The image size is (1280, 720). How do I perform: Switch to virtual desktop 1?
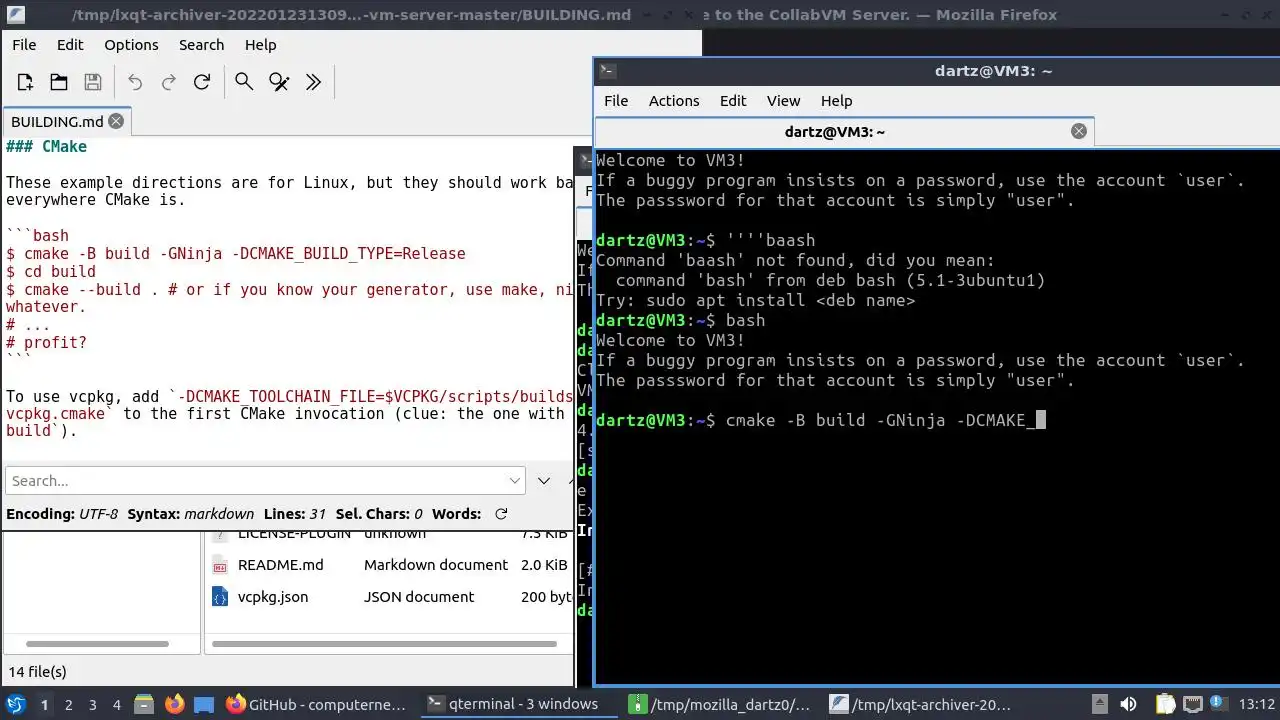tap(44, 705)
